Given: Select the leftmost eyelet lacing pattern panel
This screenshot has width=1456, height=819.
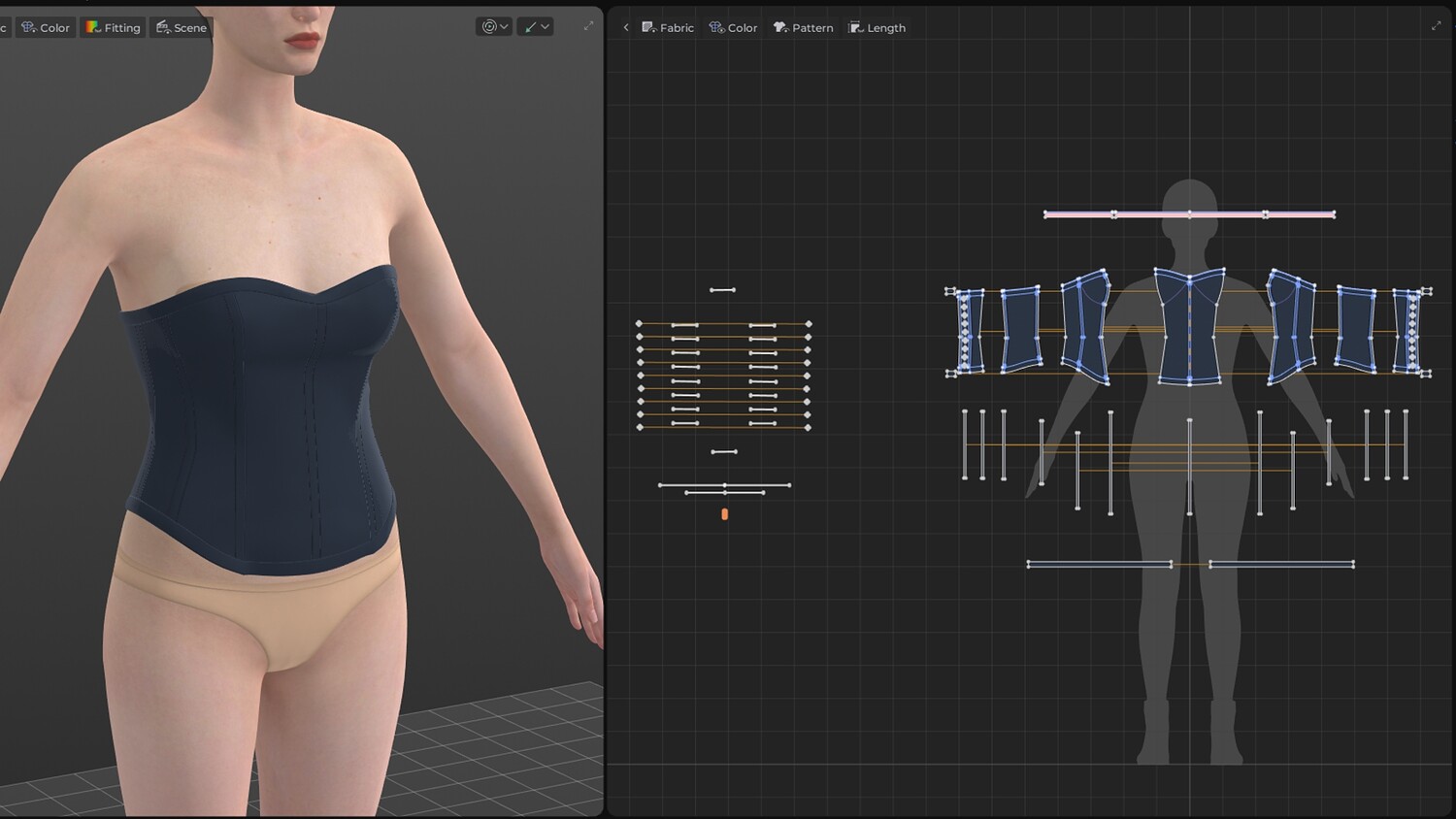Looking at the screenshot, I should click(x=968, y=331).
